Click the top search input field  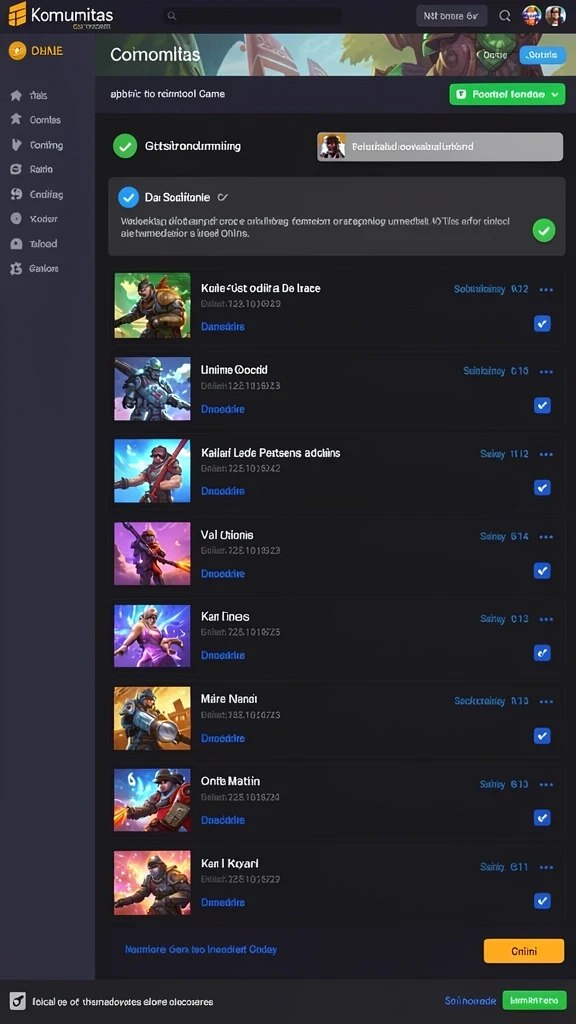tap(252, 16)
